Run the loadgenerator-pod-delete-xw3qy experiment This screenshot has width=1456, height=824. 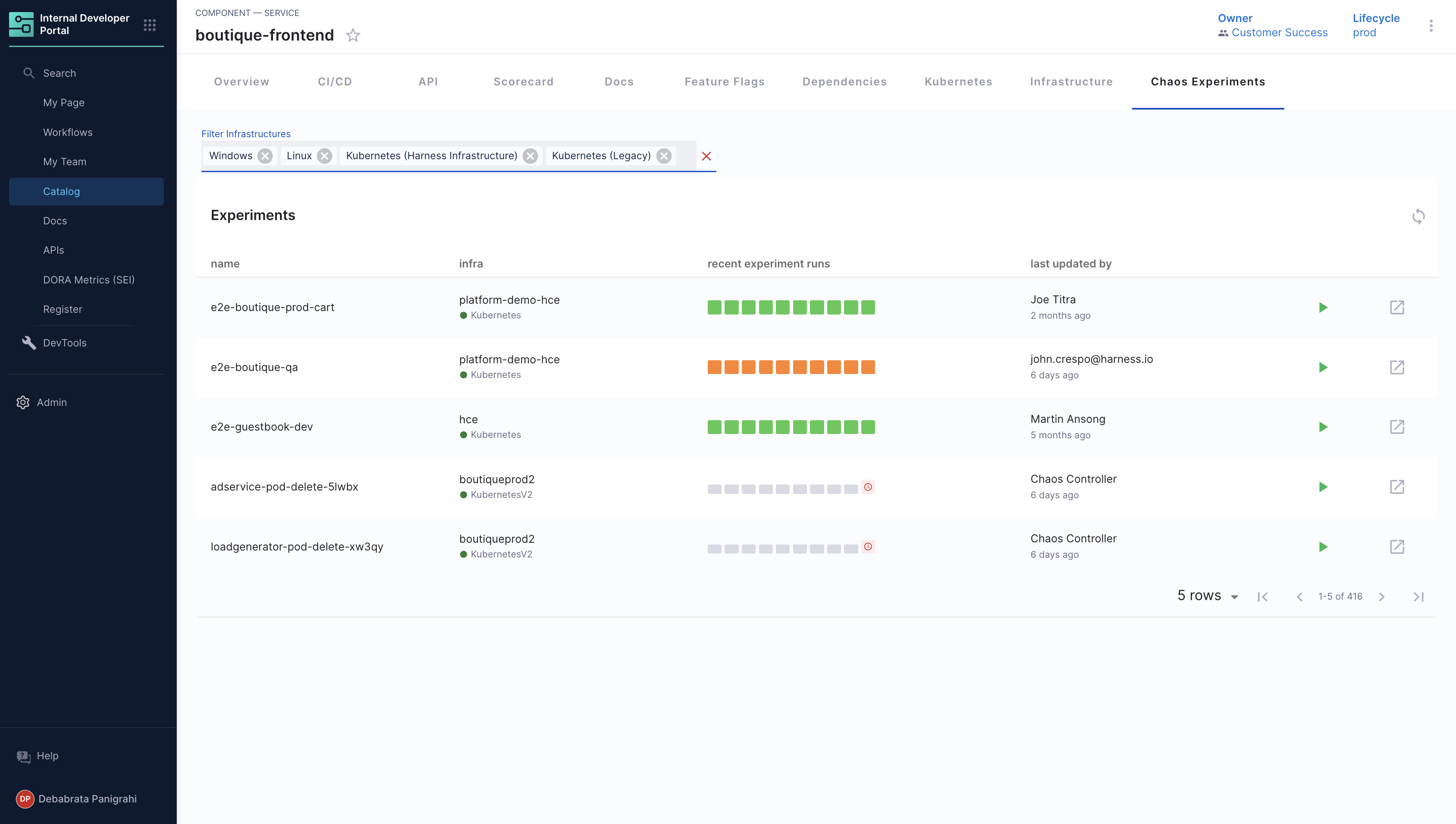1322,547
